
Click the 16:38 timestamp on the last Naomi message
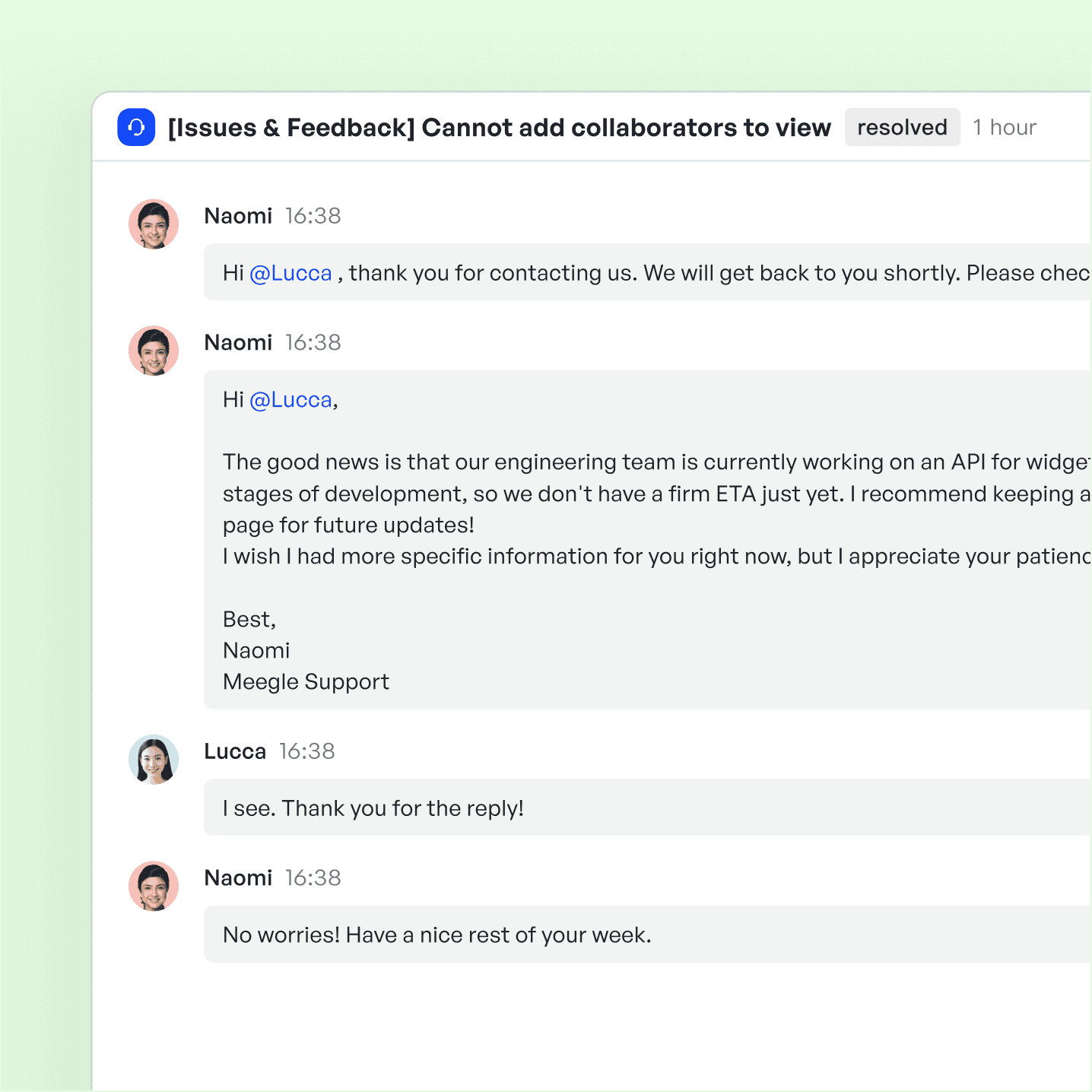(x=313, y=878)
